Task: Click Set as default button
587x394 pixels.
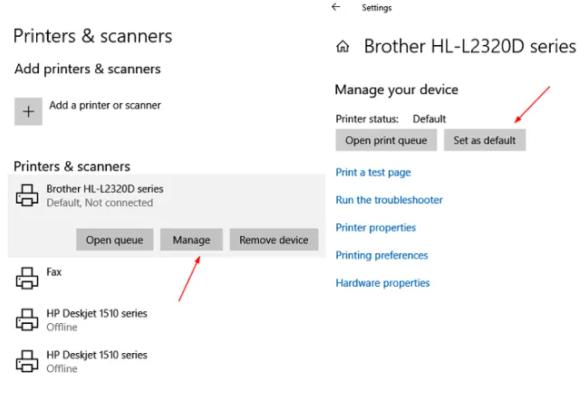Action: 485,140
